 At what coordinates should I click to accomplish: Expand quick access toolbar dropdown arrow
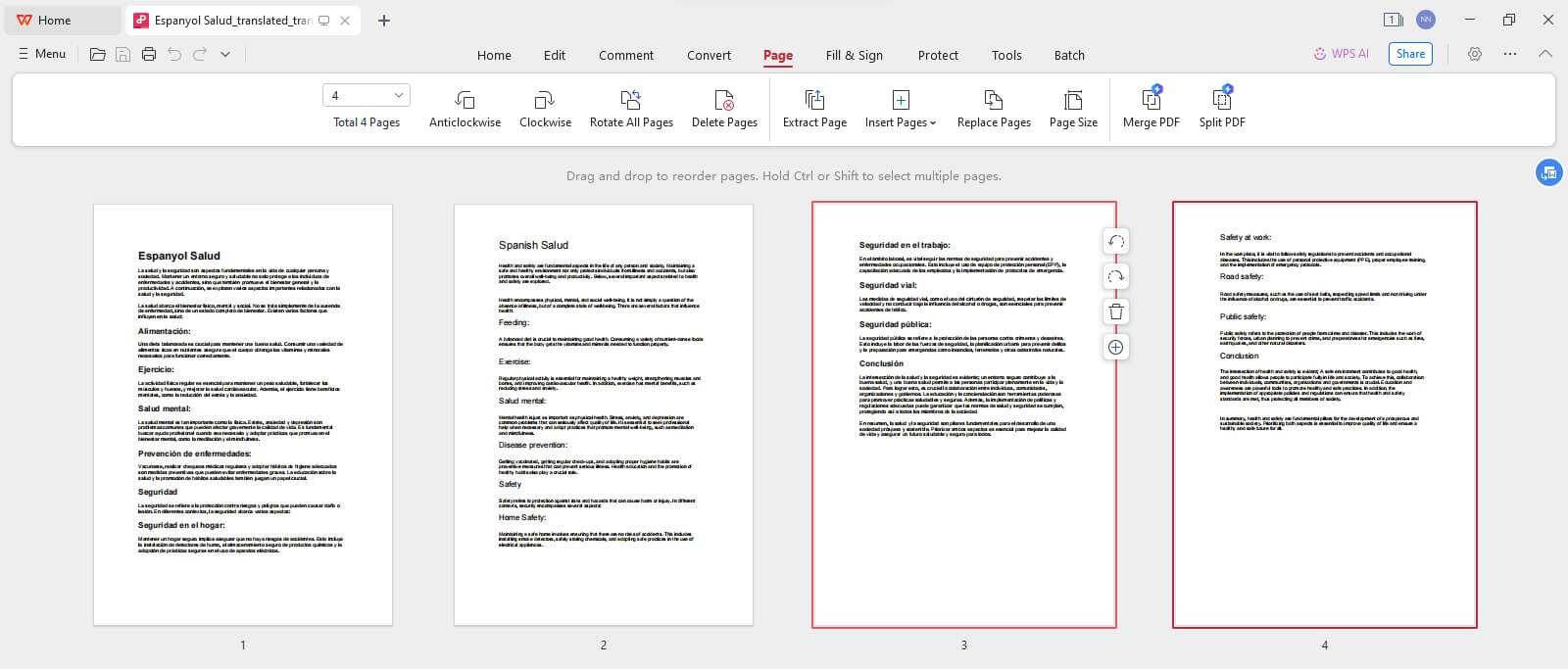click(x=225, y=55)
